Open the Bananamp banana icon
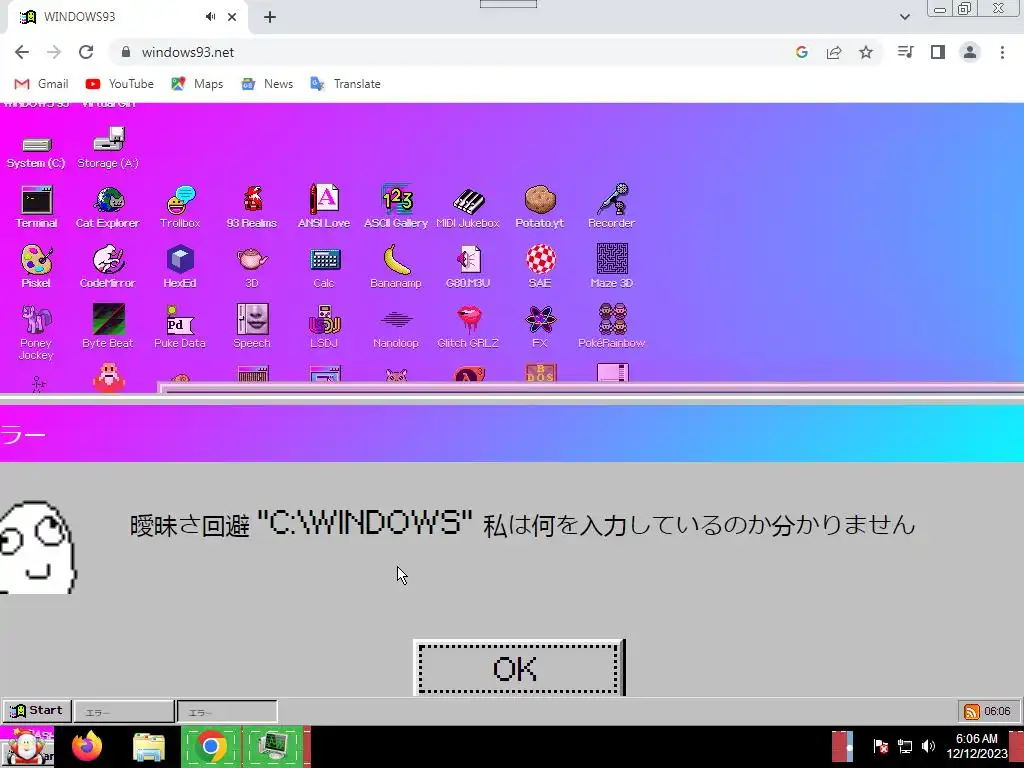The height and width of the screenshot is (768, 1024). tap(396, 266)
